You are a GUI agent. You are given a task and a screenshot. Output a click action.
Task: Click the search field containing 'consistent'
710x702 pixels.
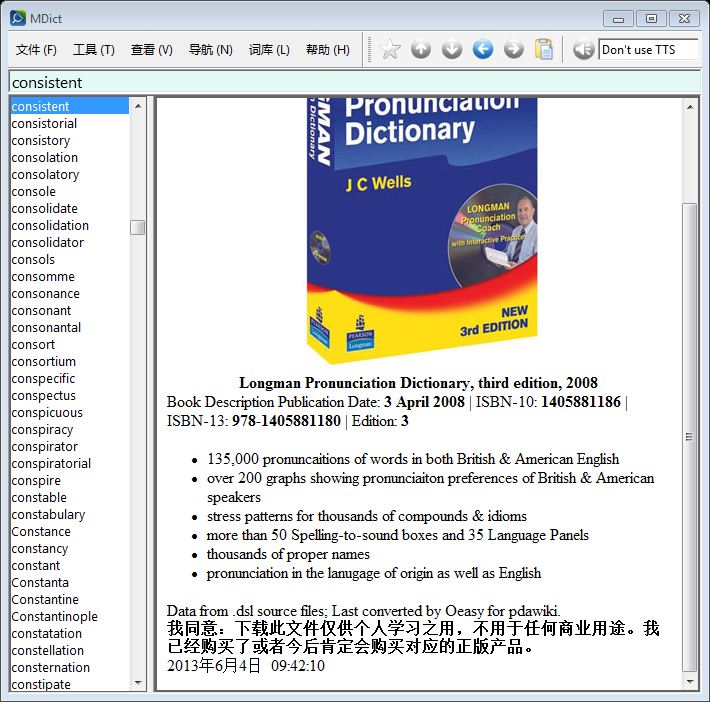354,82
